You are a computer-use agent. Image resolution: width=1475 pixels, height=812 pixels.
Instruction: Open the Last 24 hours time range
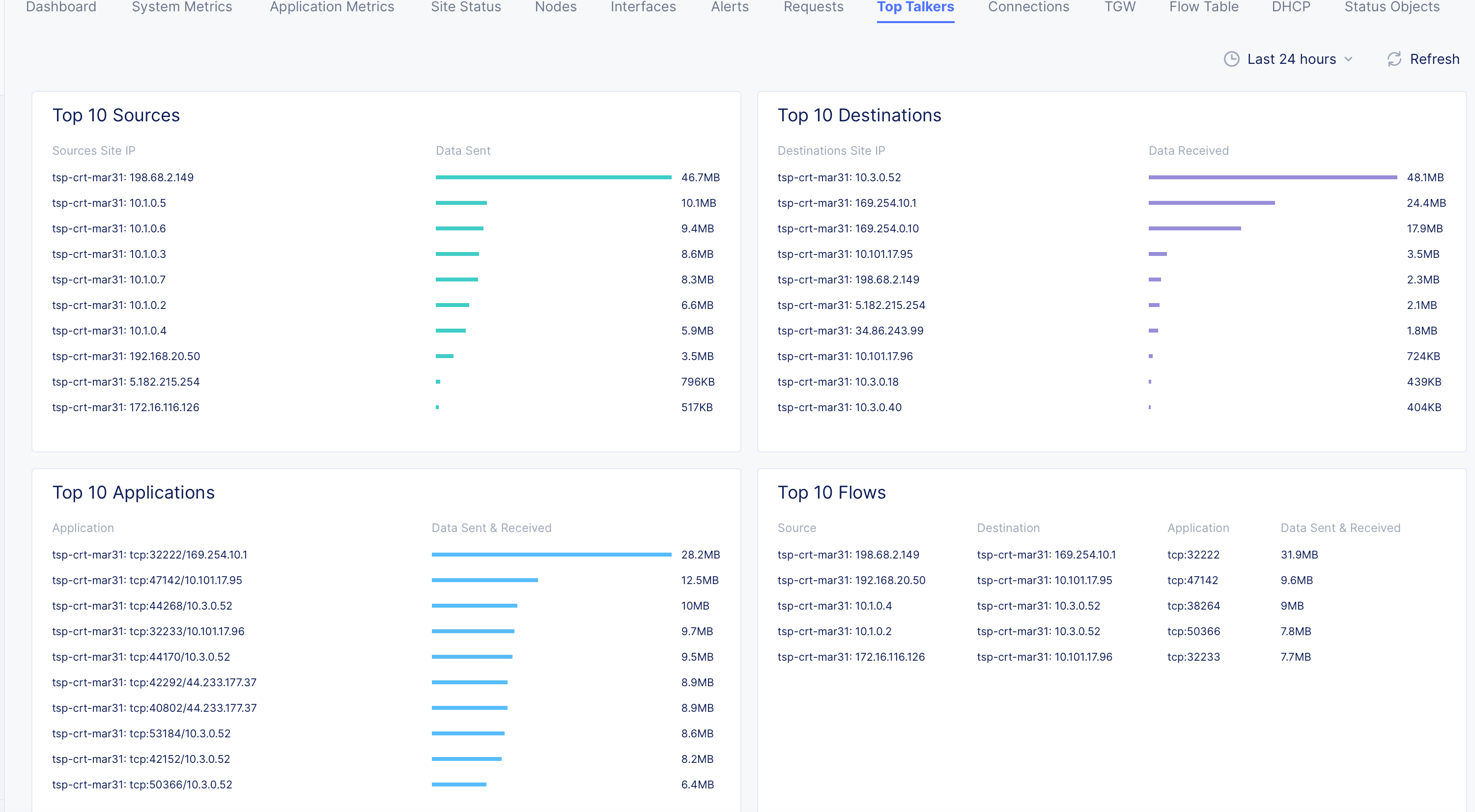point(1291,59)
